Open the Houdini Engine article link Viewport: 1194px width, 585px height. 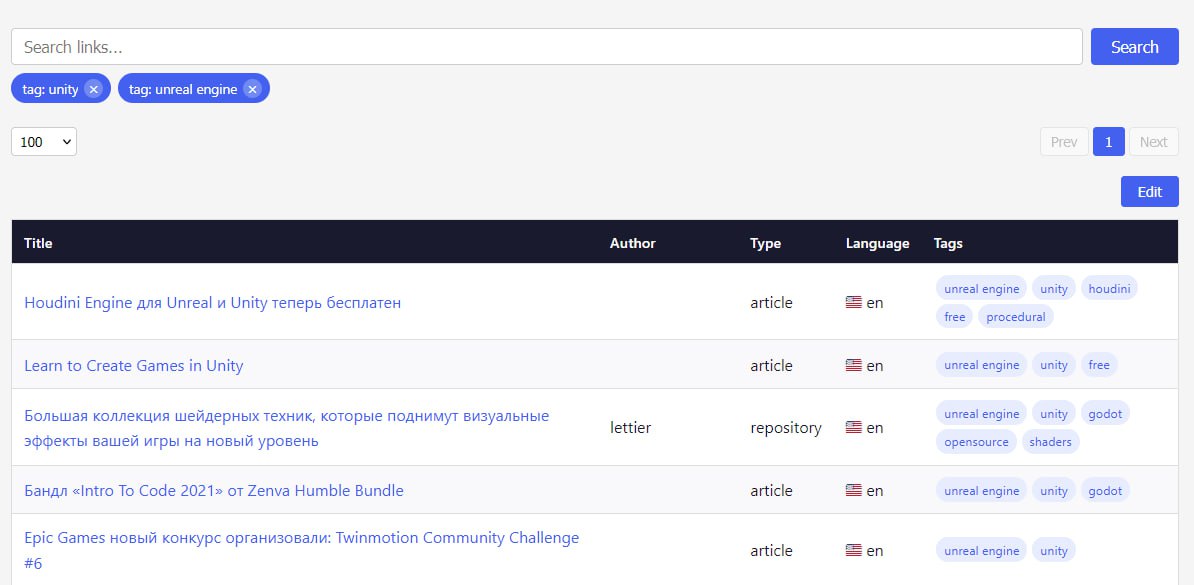click(x=212, y=302)
